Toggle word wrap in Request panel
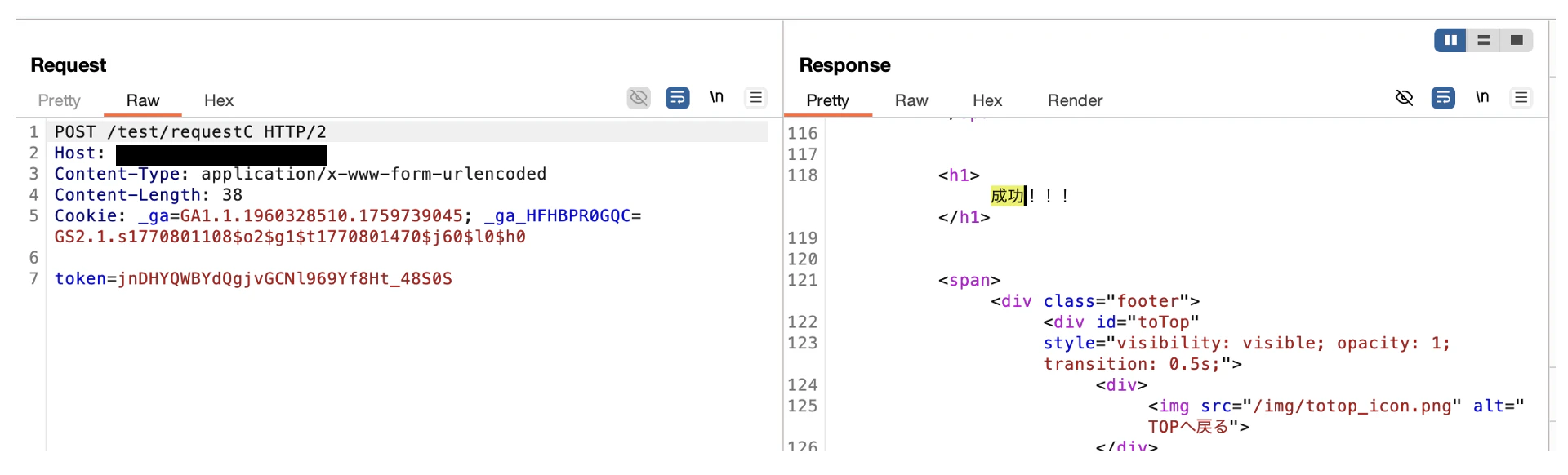Image resolution: width=1568 pixels, height=475 pixels. tap(678, 98)
